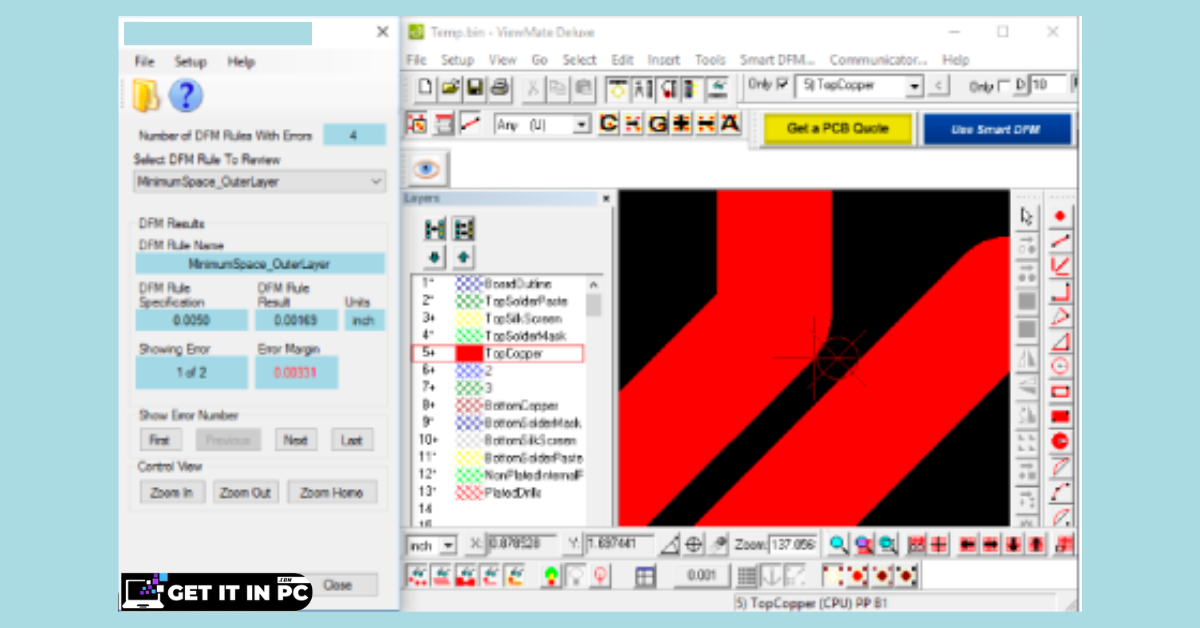
Task: Click the crosshair target icon beside Y field
Action: [x=694, y=545]
